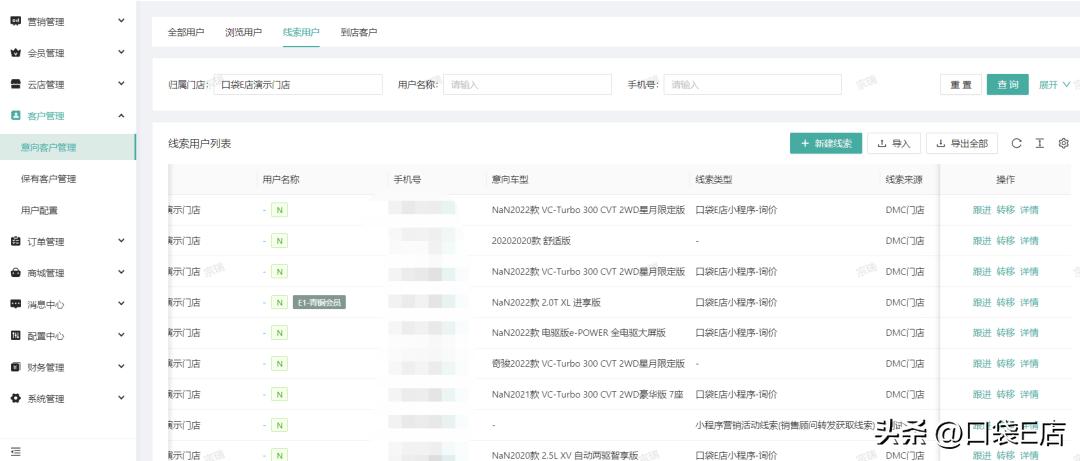
Task: Click 详情 in the 电驱版e-POWER row
Action: [1029, 333]
